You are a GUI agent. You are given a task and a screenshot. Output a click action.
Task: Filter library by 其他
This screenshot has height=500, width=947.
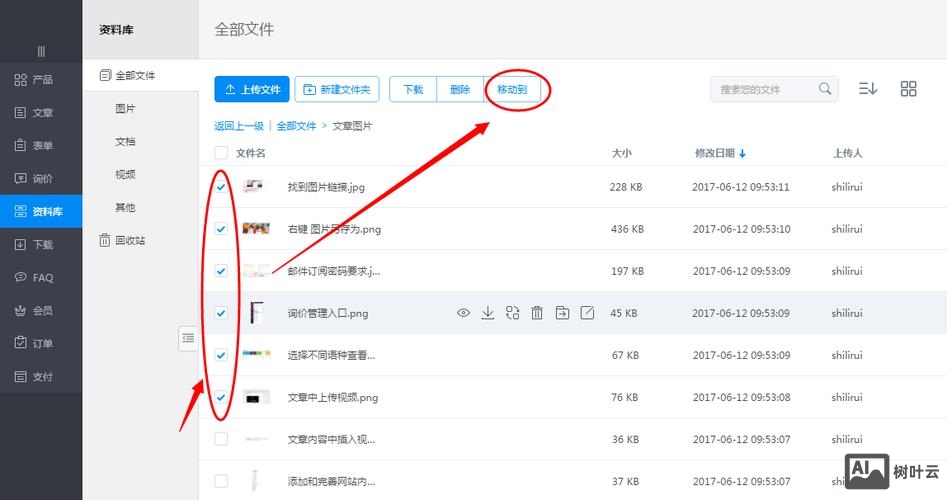(x=125, y=207)
